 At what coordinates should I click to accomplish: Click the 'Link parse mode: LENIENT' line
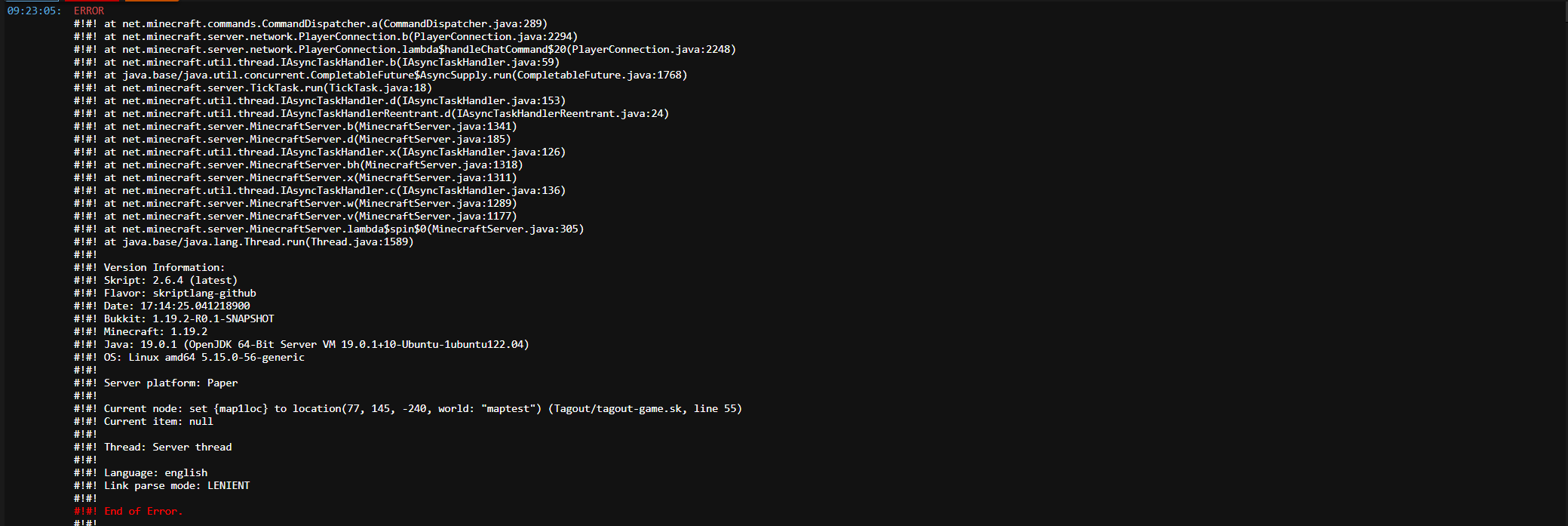[162, 485]
